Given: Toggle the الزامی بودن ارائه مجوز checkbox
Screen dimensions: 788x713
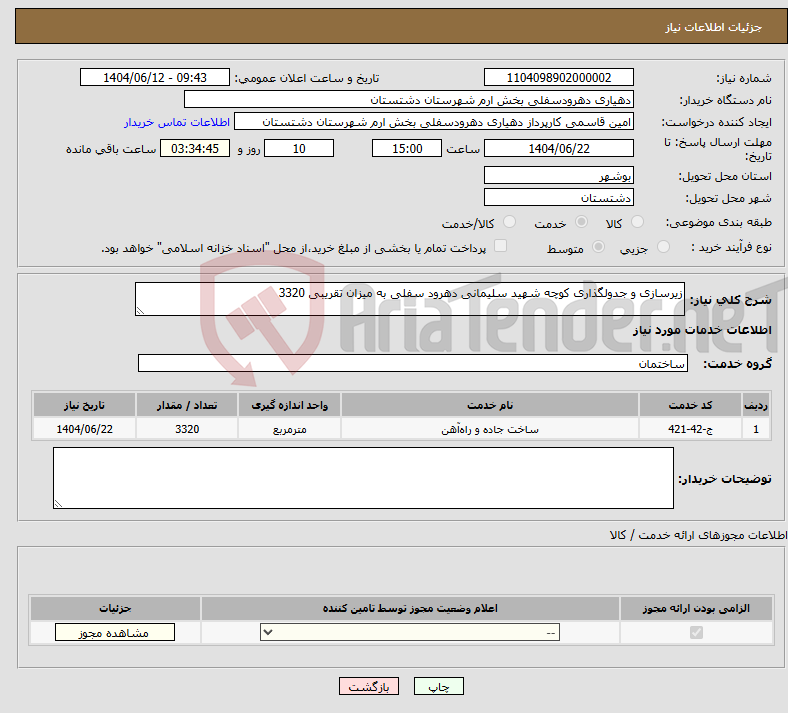Looking at the screenshot, I should [x=696, y=633].
